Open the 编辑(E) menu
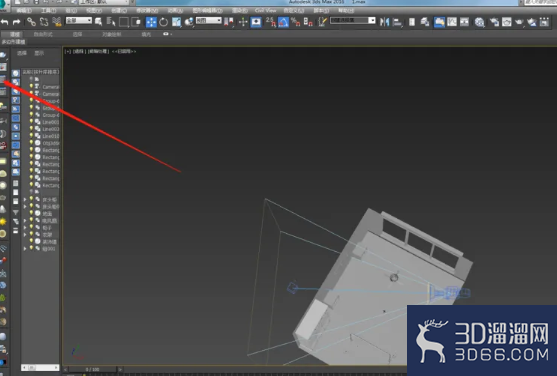This screenshot has height=376, width=557. 24,11
